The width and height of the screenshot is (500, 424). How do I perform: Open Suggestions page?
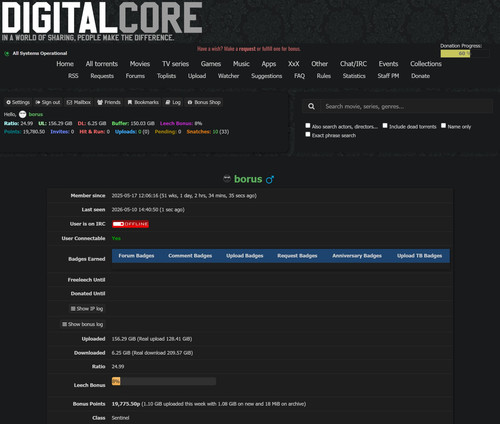coord(266,76)
